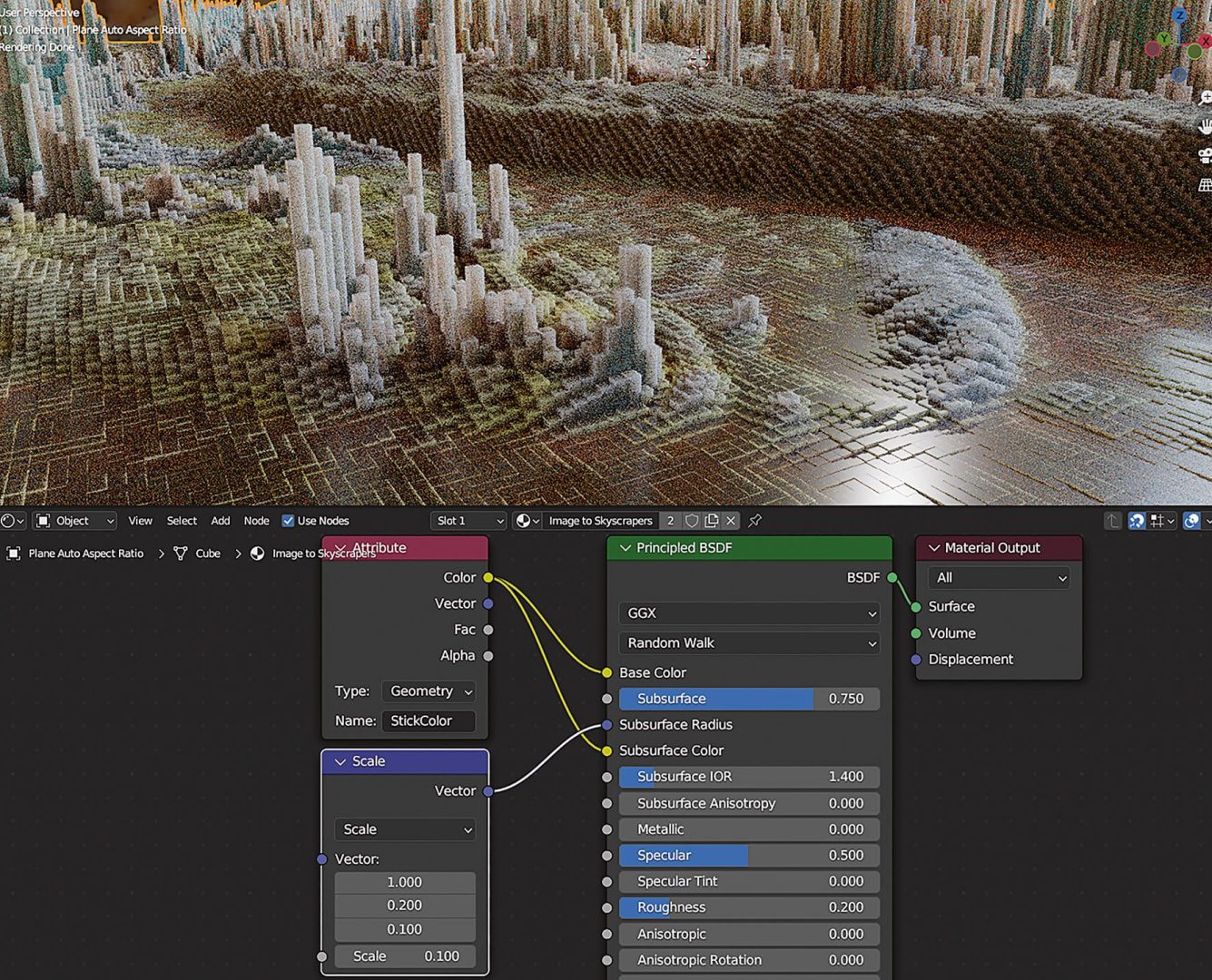The height and width of the screenshot is (980, 1212).
Task: Open the Add menu
Action: (x=220, y=520)
